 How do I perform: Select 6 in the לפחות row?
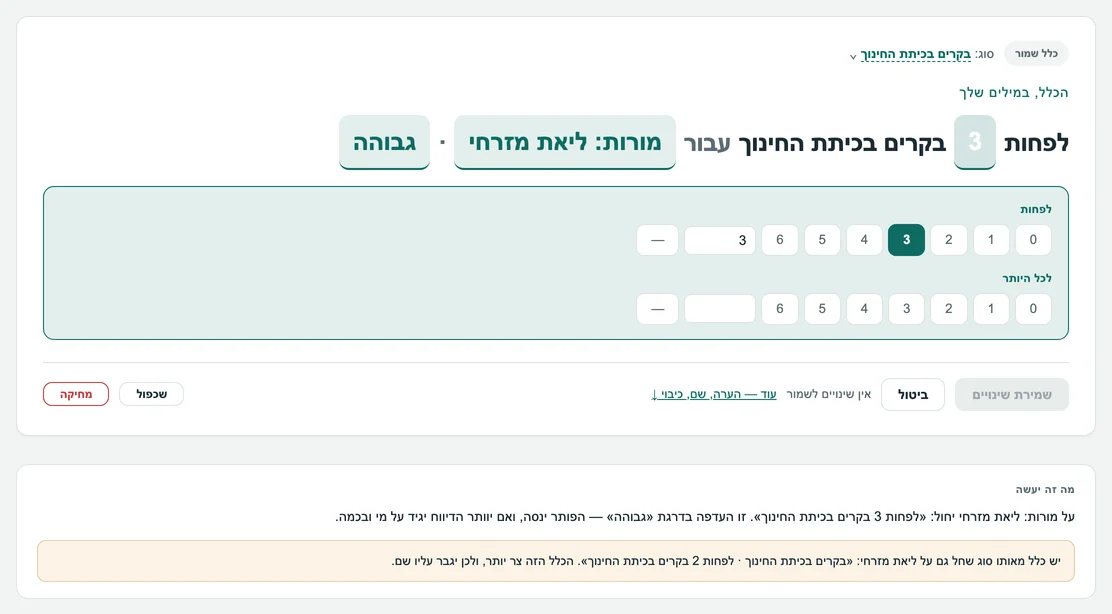tap(779, 240)
